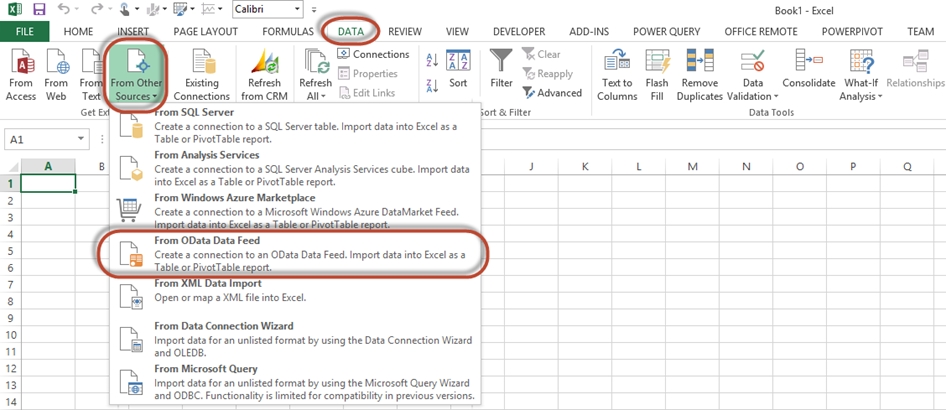
Task: Click the Text to Columns icon
Action: click(x=617, y=74)
